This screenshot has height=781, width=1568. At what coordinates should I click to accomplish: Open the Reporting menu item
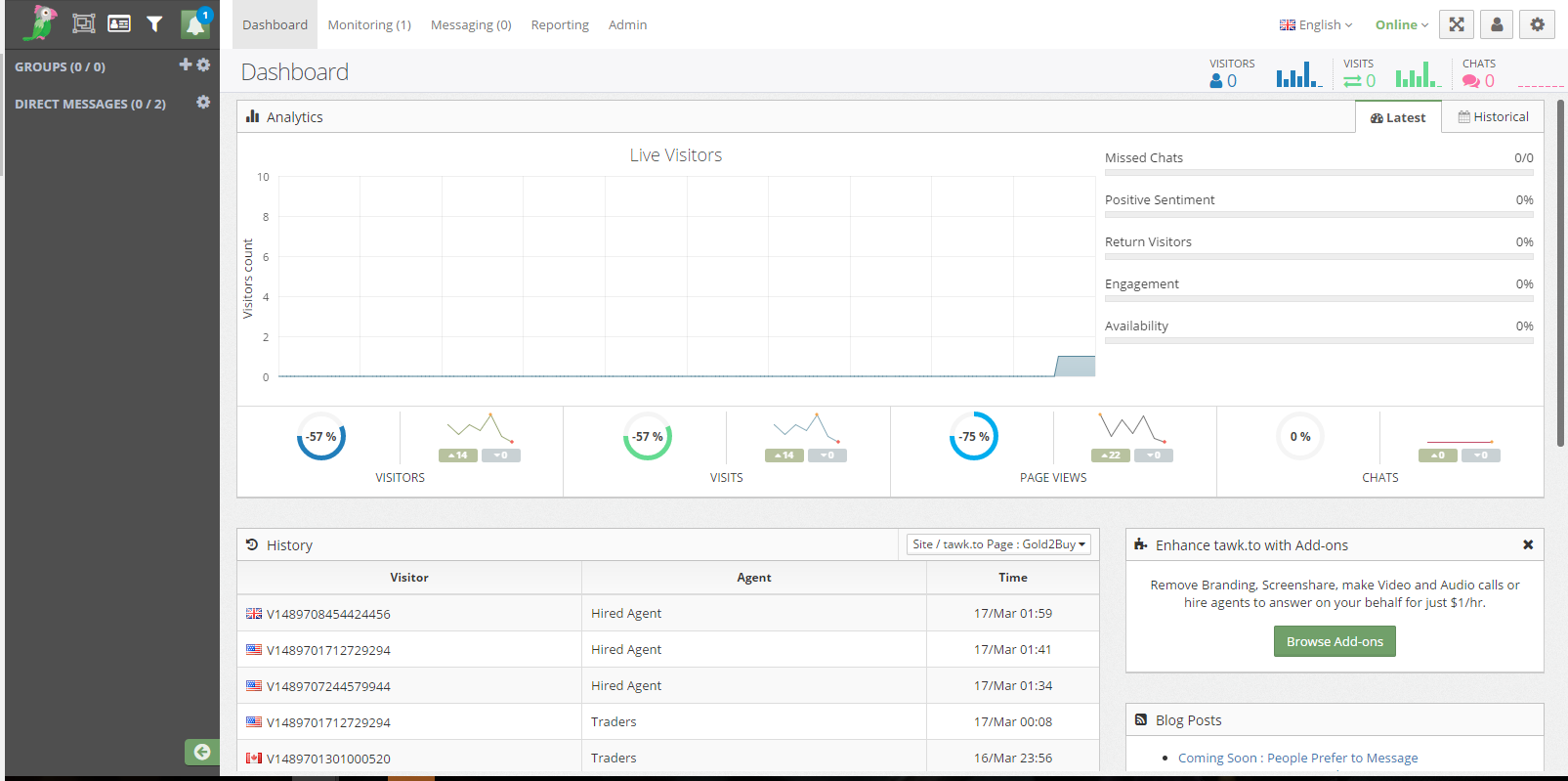[560, 24]
